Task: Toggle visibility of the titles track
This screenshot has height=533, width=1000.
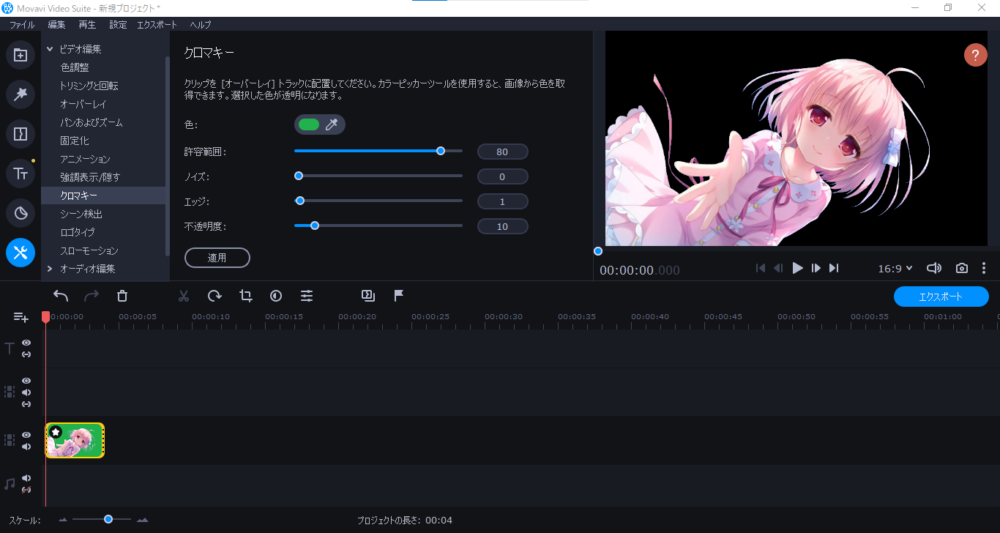Action: click(26, 342)
